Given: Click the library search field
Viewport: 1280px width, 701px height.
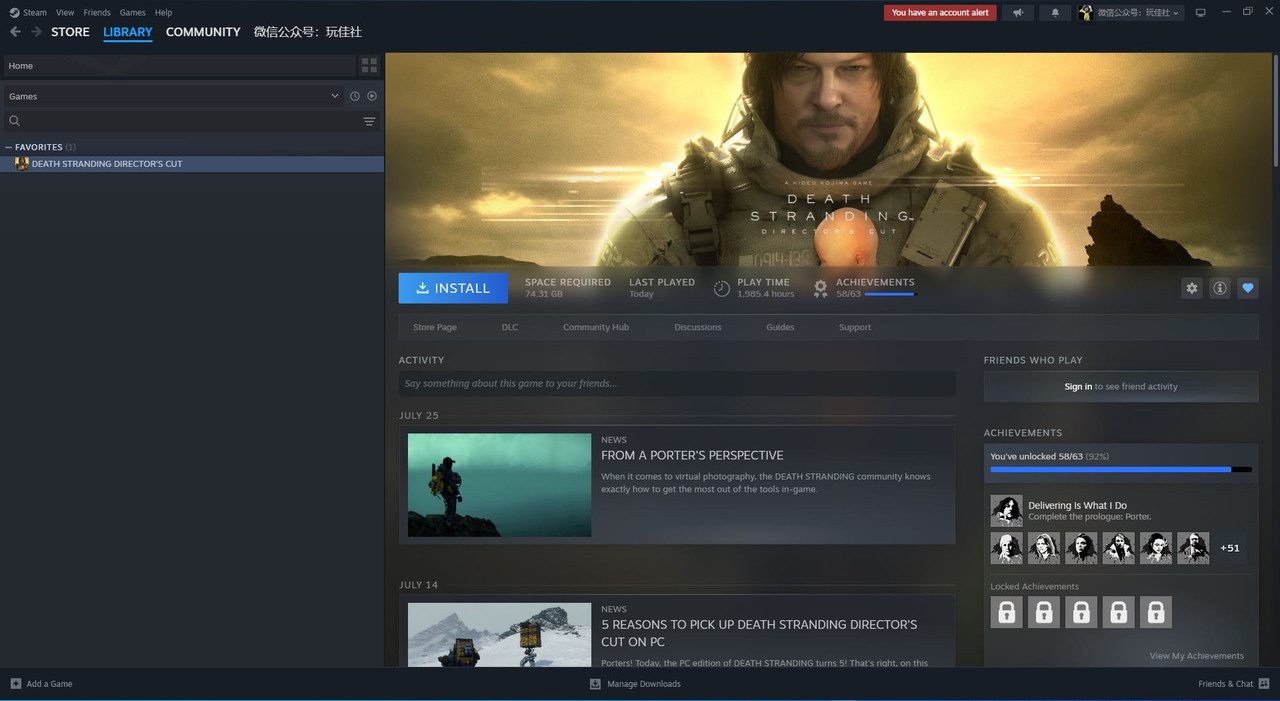Looking at the screenshot, I should [x=190, y=121].
